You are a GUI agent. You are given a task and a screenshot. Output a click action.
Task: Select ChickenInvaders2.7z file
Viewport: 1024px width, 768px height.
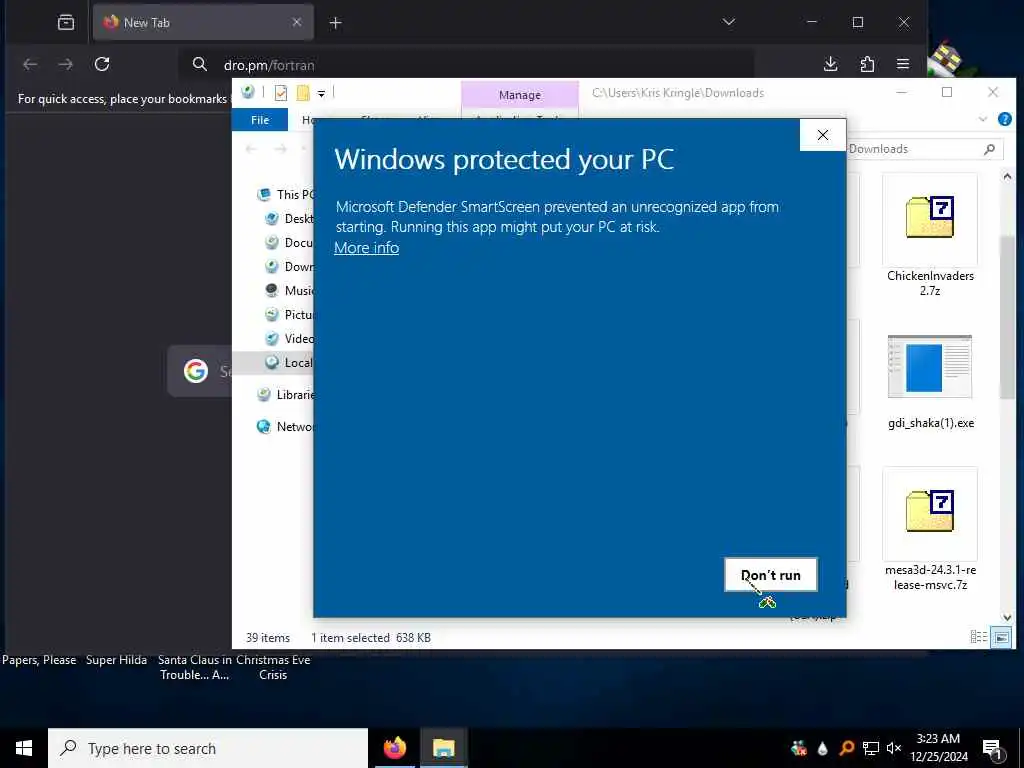(930, 235)
